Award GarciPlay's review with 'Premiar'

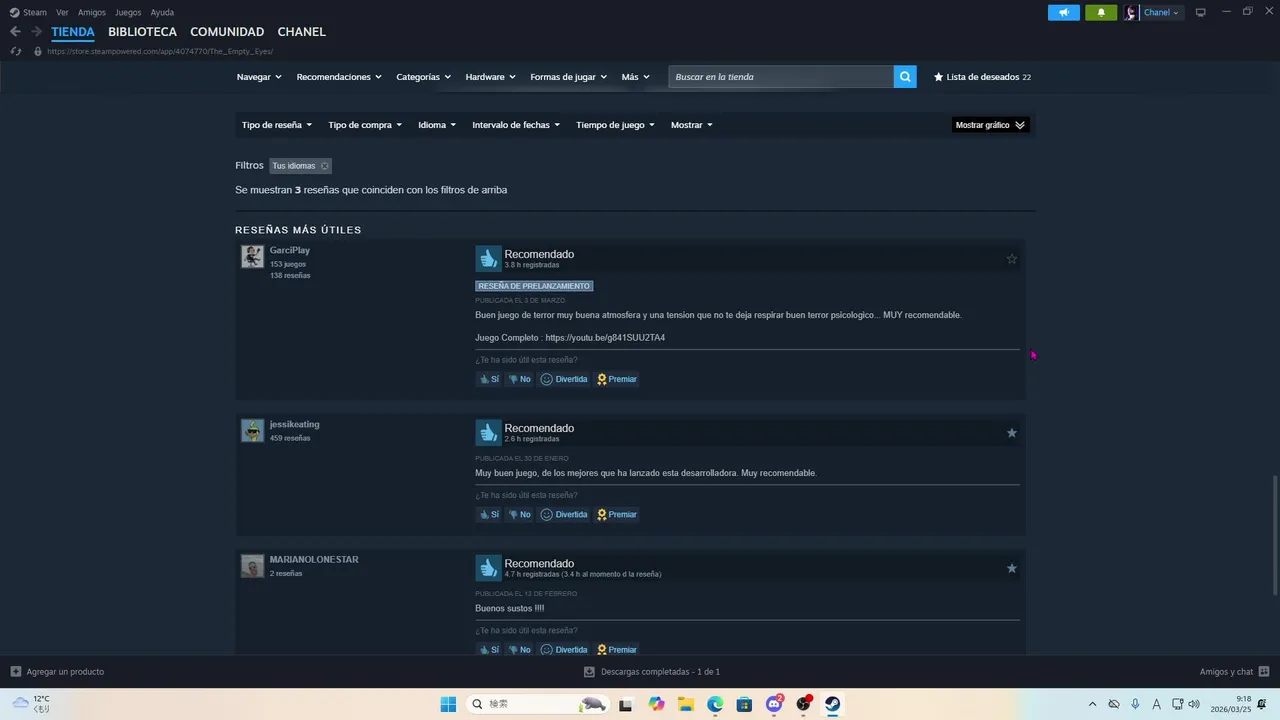pyautogui.click(x=617, y=379)
